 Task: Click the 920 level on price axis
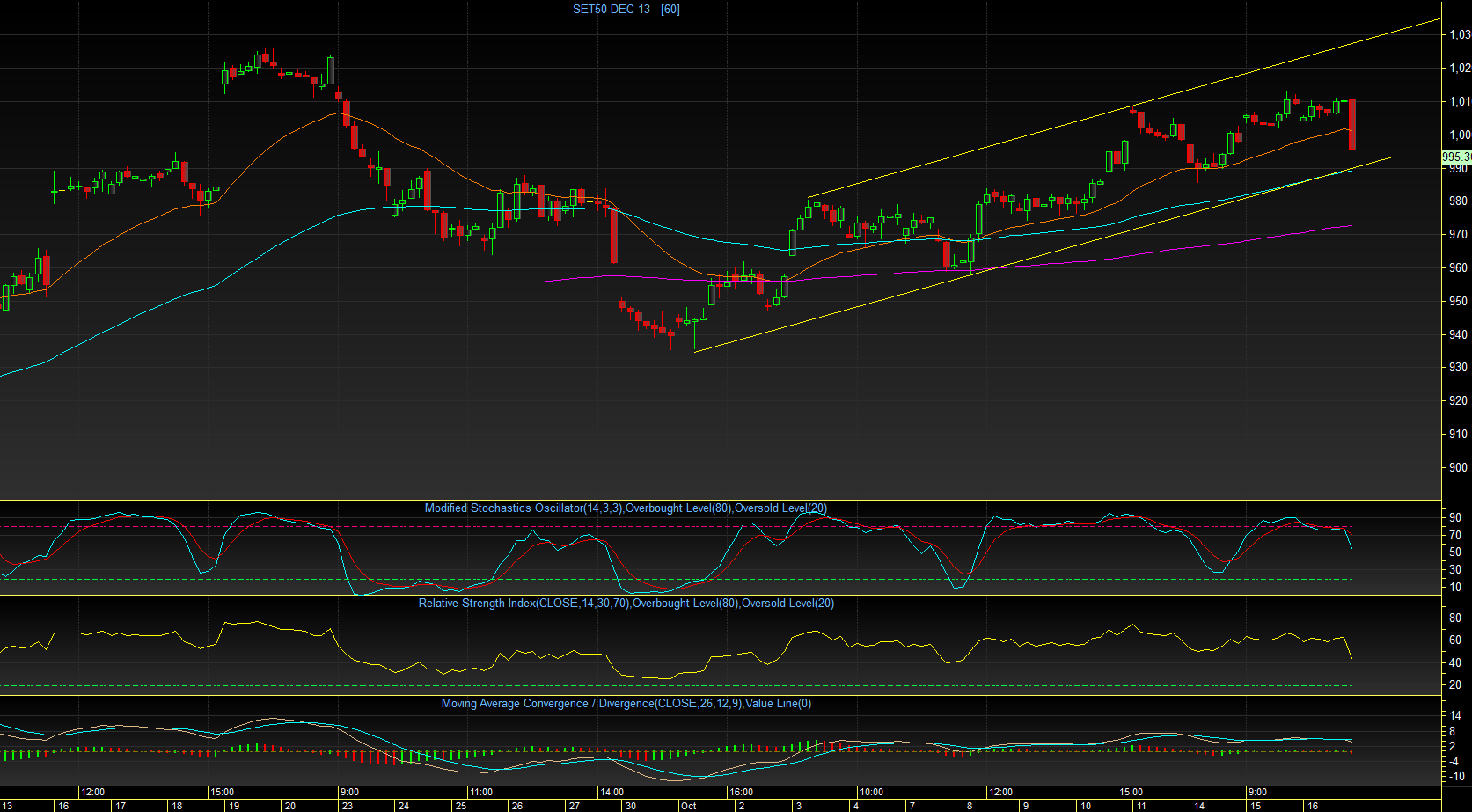[1459, 401]
